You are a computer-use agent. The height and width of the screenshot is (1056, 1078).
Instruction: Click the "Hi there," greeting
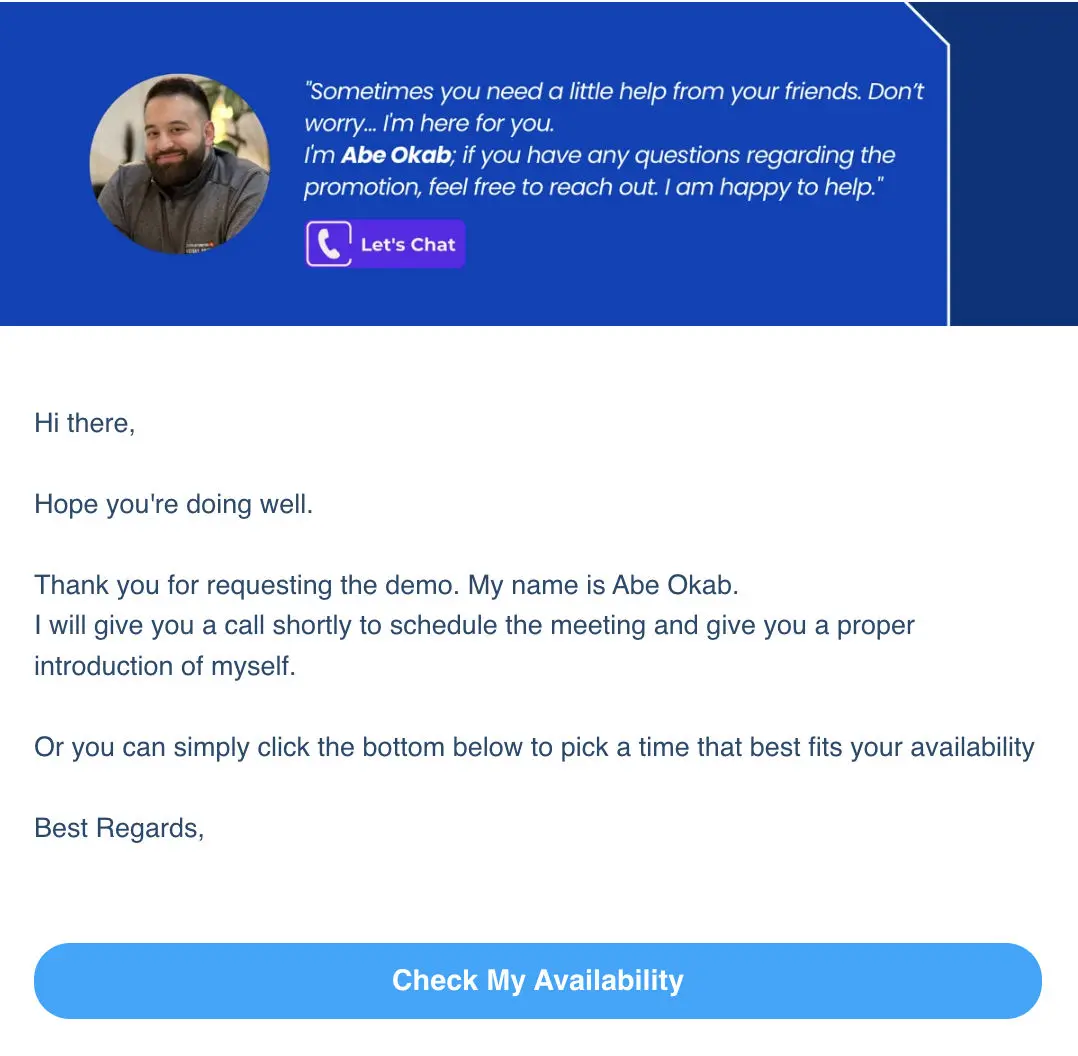[84, 423]
